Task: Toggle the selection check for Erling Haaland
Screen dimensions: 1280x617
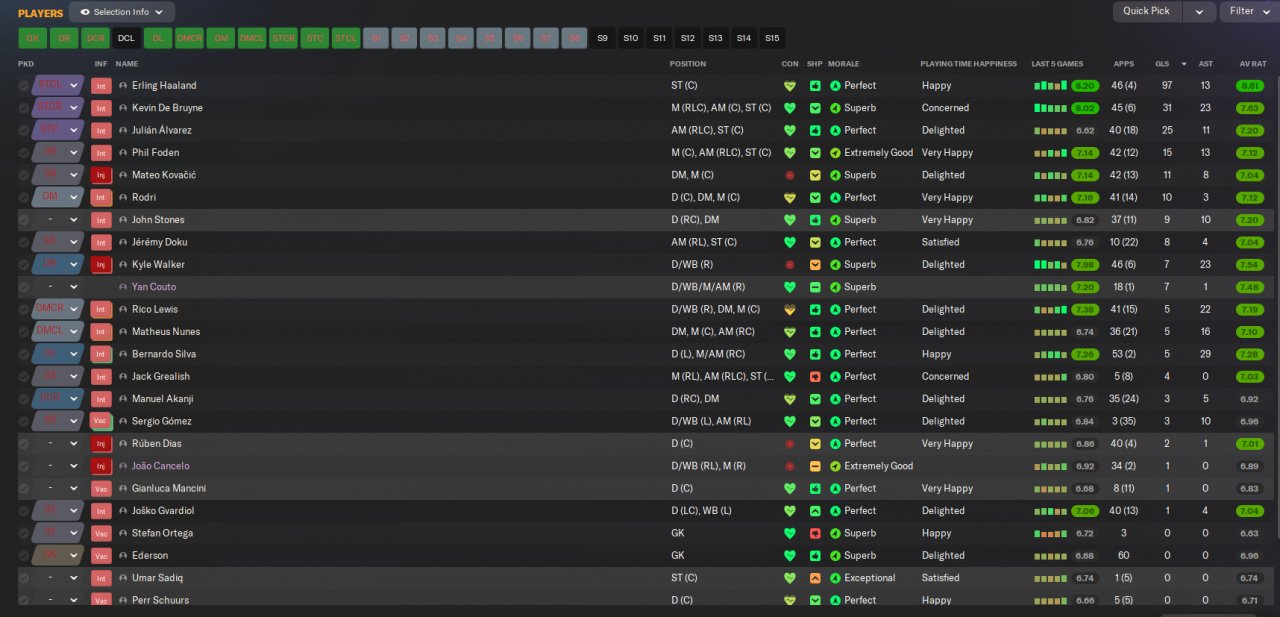Action: tap(24, 86)
